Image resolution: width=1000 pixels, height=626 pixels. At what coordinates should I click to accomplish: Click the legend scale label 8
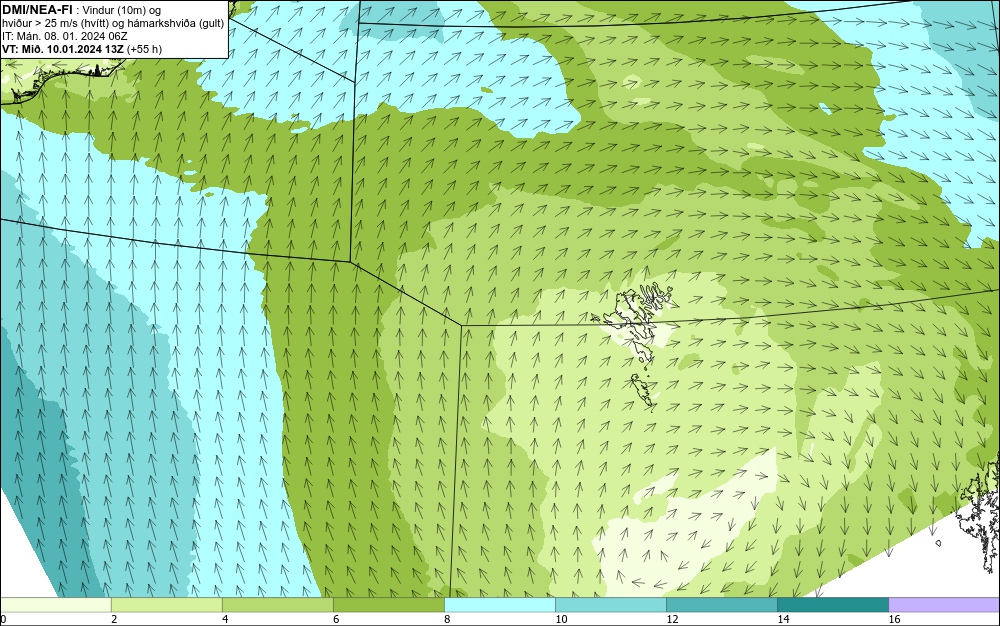click(x=447, y=619)
